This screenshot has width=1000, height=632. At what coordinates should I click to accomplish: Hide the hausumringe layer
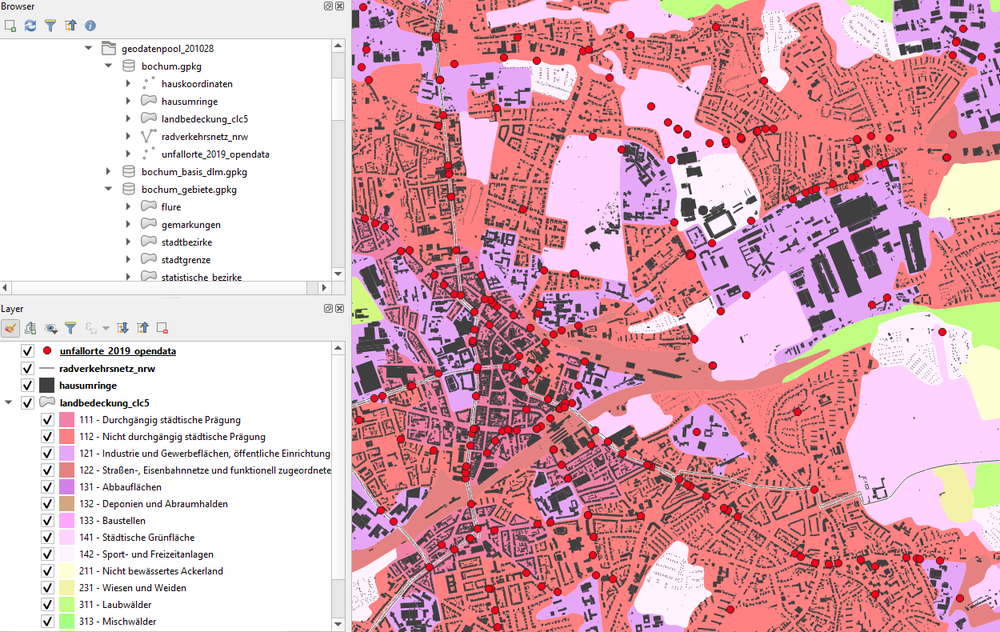point(26,385)
